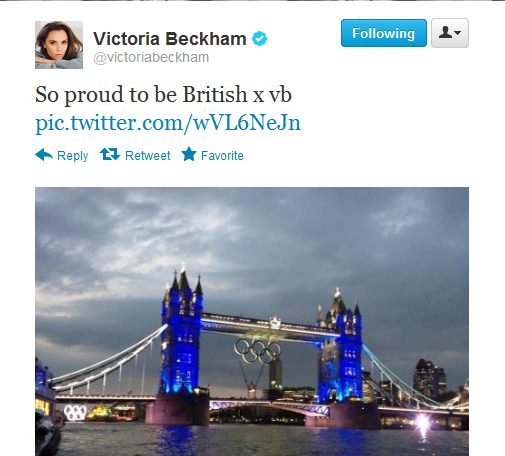Open the @victoriabeckham handle
Image resolution: width=505 pixels, height=456 pixels.
[x=151, y=58]
